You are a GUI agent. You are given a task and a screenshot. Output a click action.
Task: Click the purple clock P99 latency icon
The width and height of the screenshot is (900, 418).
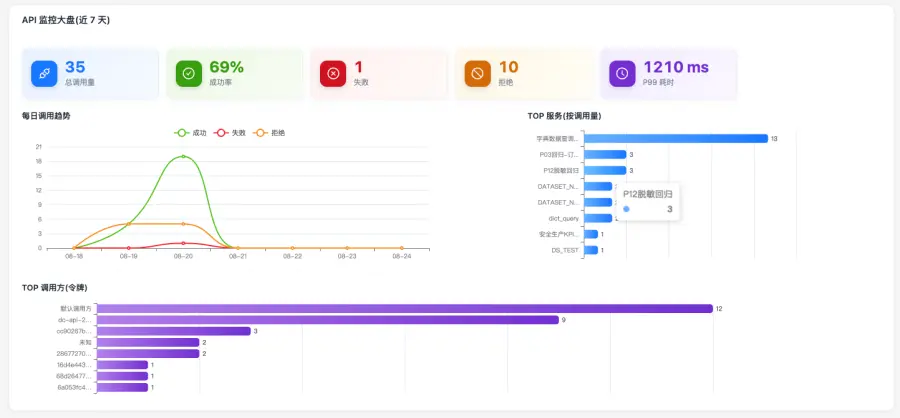coord(622,73)
